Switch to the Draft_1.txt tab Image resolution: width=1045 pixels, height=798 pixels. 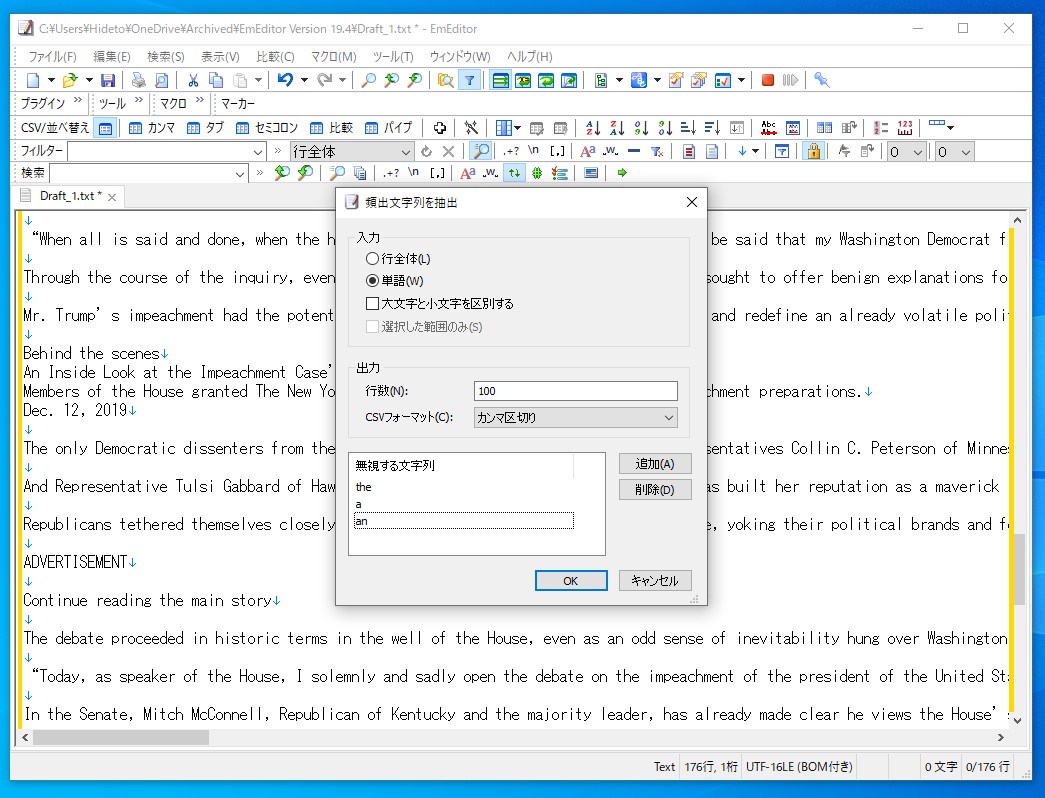(x=70, y=196)
